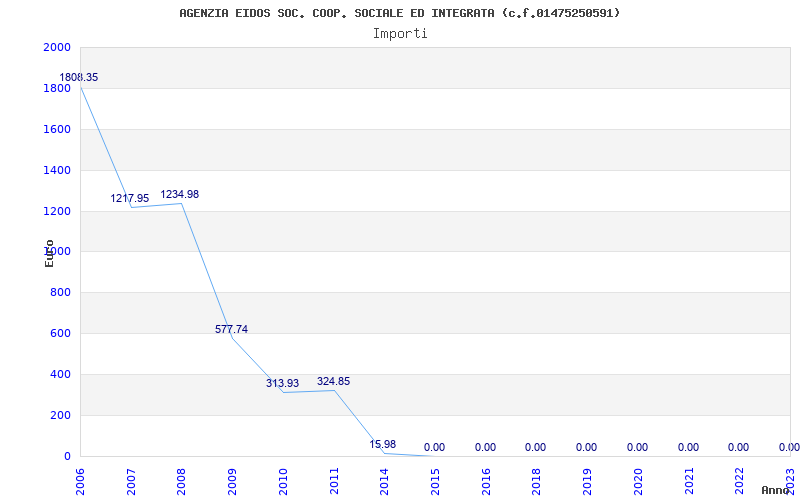Click the 2009 x-axis year label
800x500 pixels.
click(232, 479)
